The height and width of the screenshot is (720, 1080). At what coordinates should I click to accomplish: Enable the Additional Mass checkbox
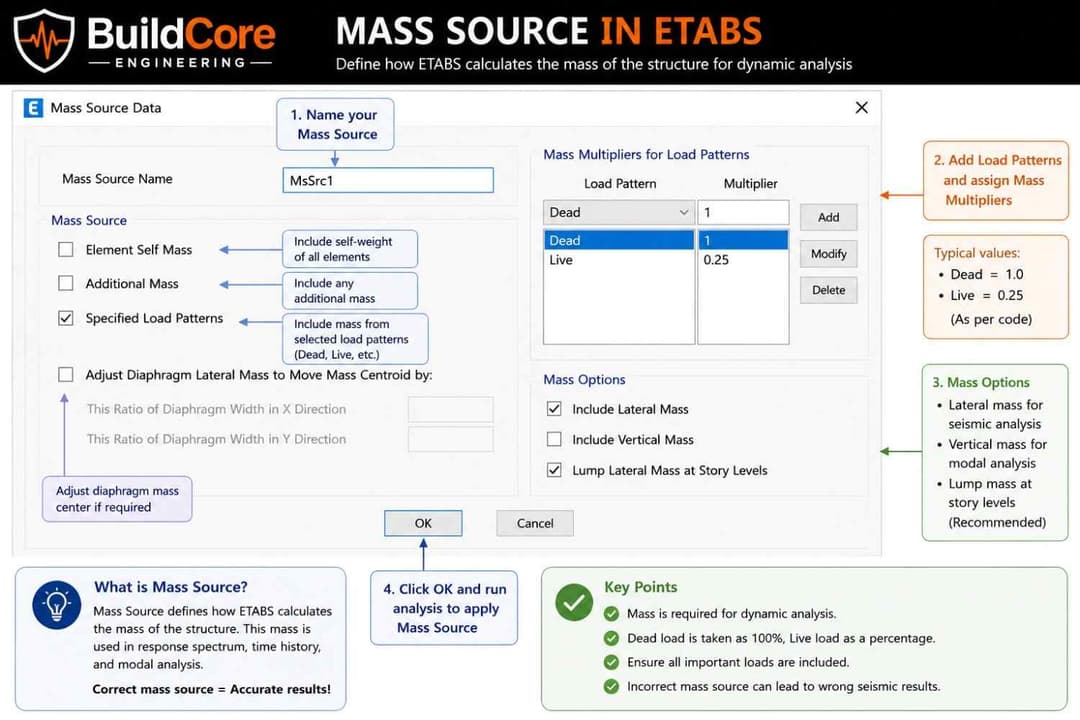click(x=65, y=283)
